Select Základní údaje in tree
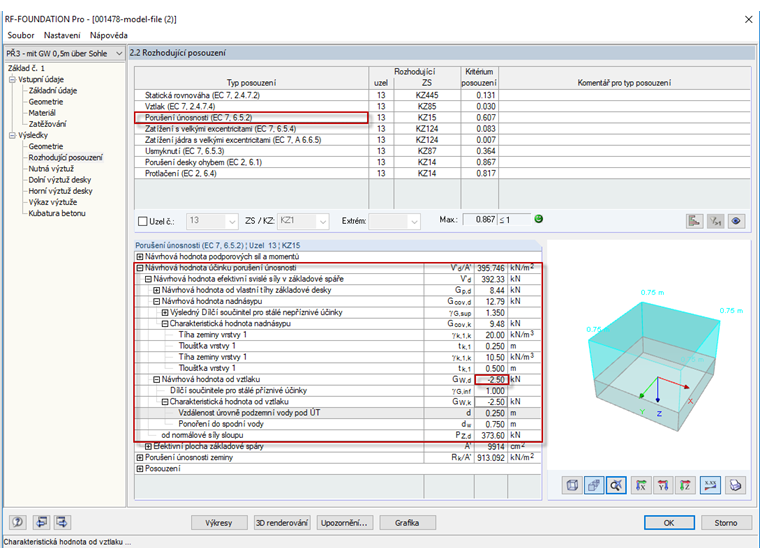Screen dimensions: 760x560 click(52, 91)
